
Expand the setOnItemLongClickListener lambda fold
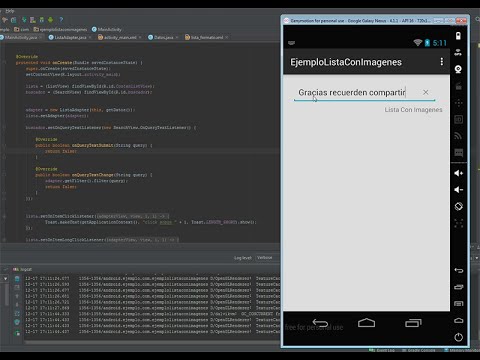(4, 240)
